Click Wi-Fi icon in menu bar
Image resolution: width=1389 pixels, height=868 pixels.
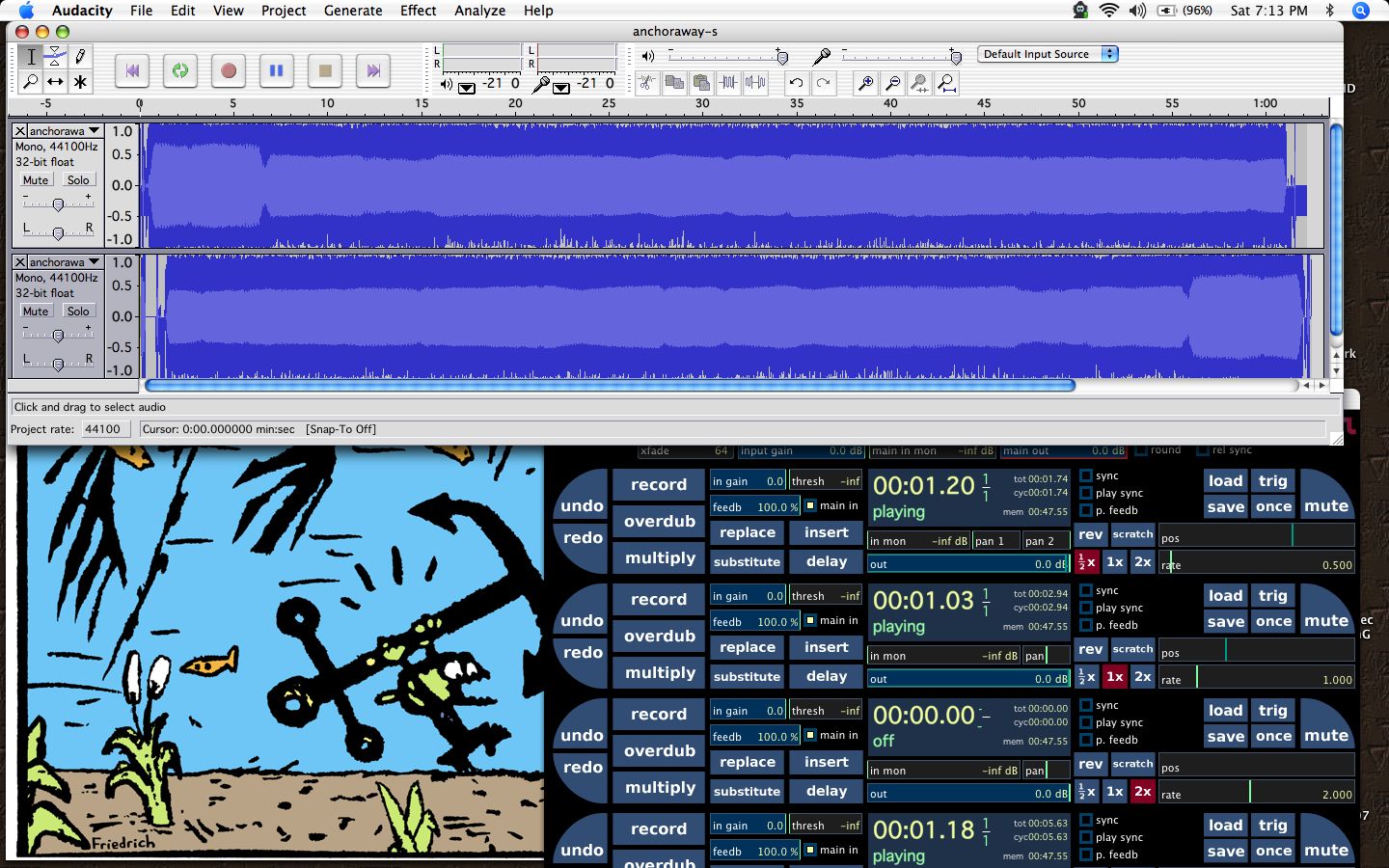(1109, 11)
